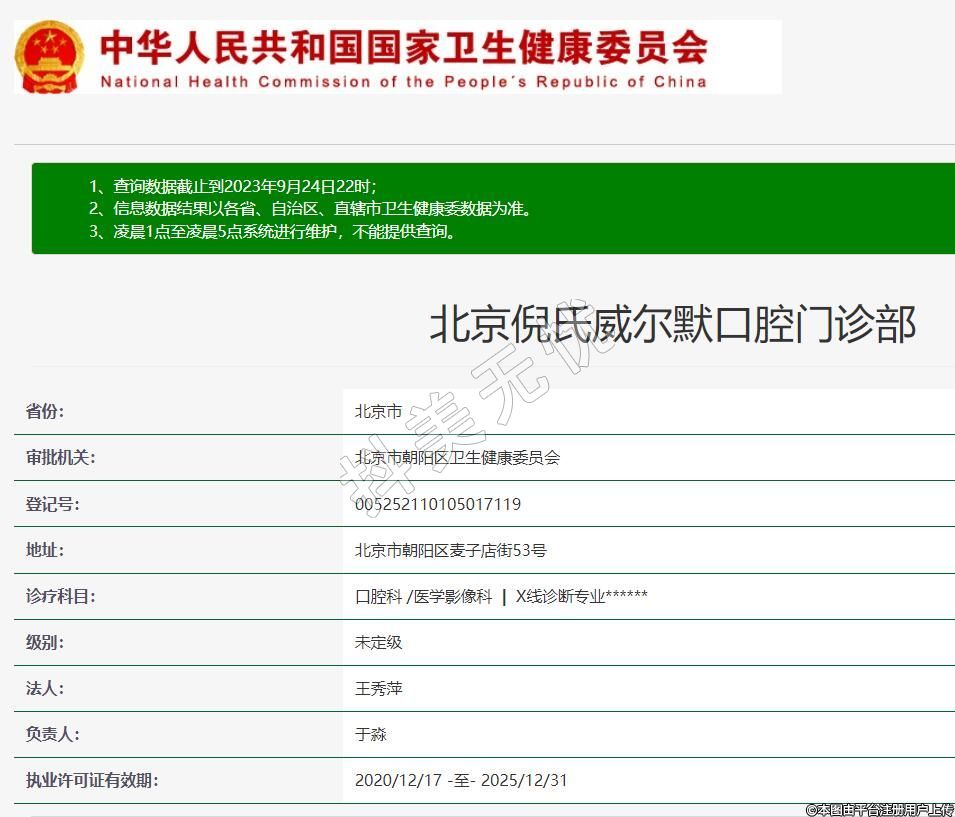Click the English National Health Commission text
The image size is (955, 817).
point(403,82)
